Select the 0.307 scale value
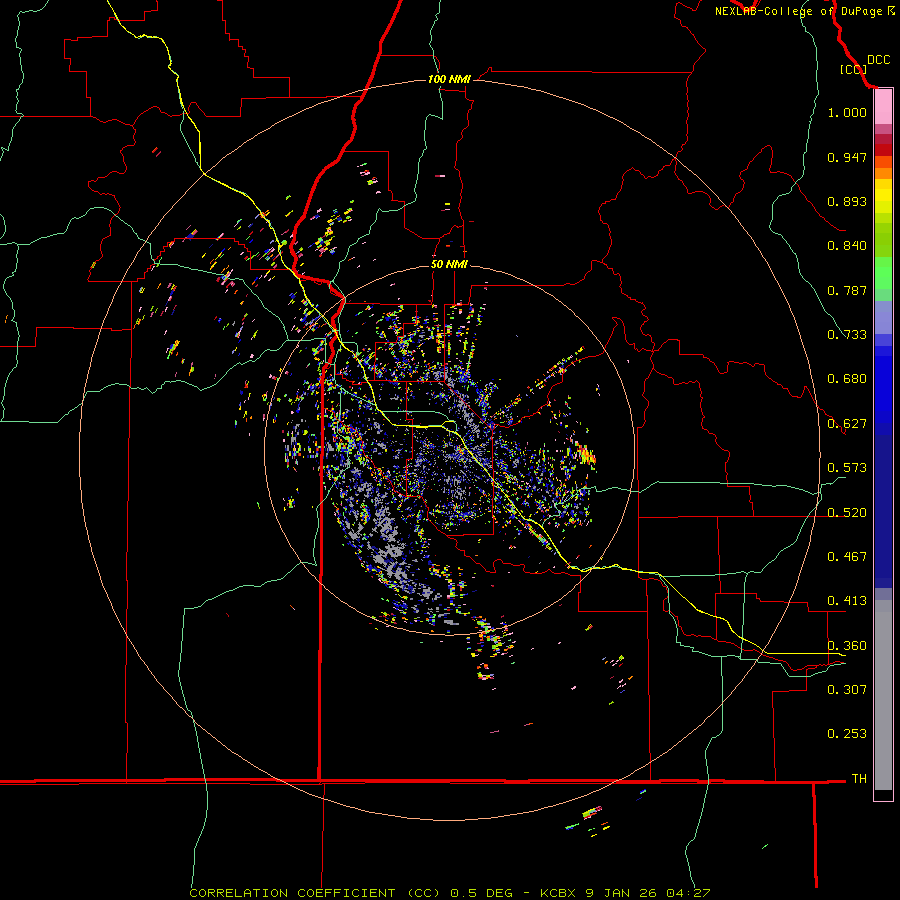Viewport: 900px width, 900px height. pos(847,689)
